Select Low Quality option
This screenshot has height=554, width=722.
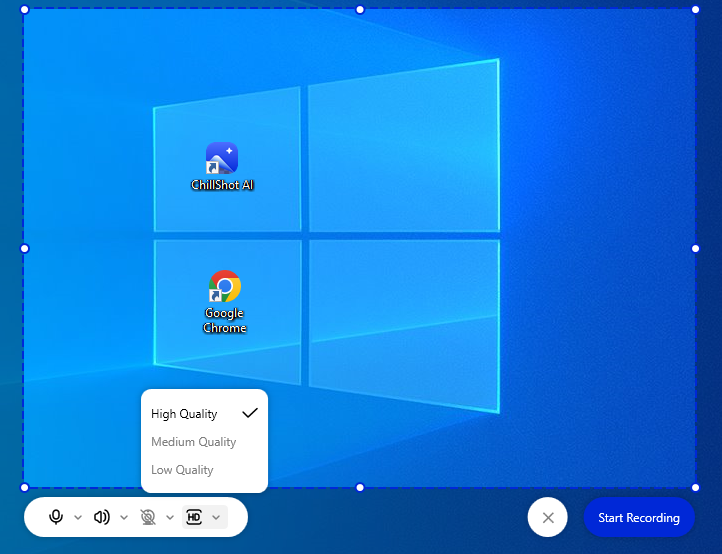point(204,470)
